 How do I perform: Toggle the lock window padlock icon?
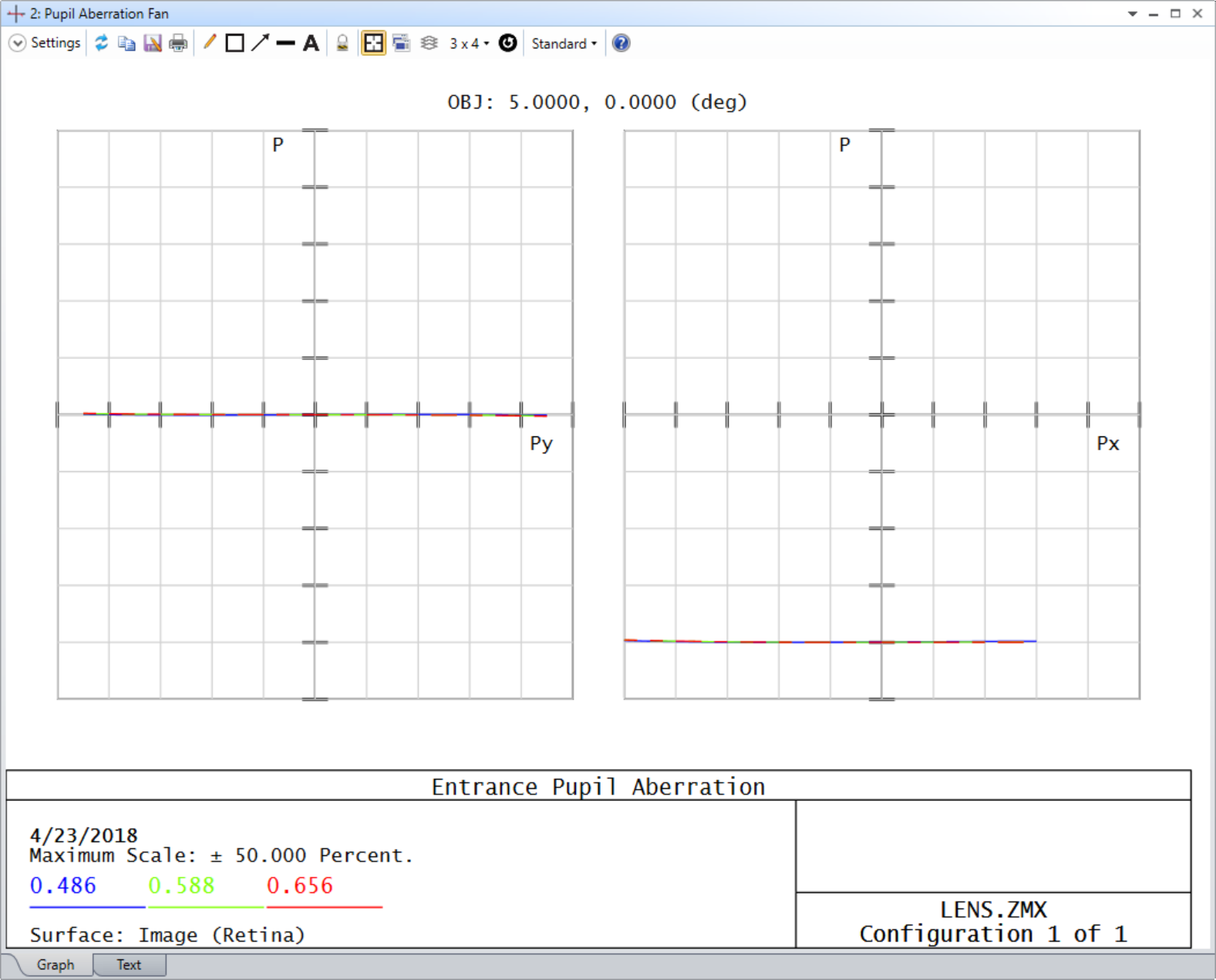(x=342, y=43)
